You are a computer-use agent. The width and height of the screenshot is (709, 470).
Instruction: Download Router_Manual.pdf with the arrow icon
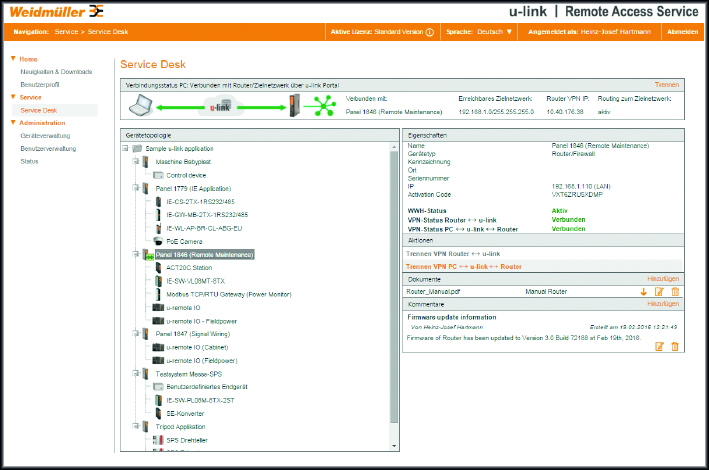pyautogui.click(x=643, y=292)
